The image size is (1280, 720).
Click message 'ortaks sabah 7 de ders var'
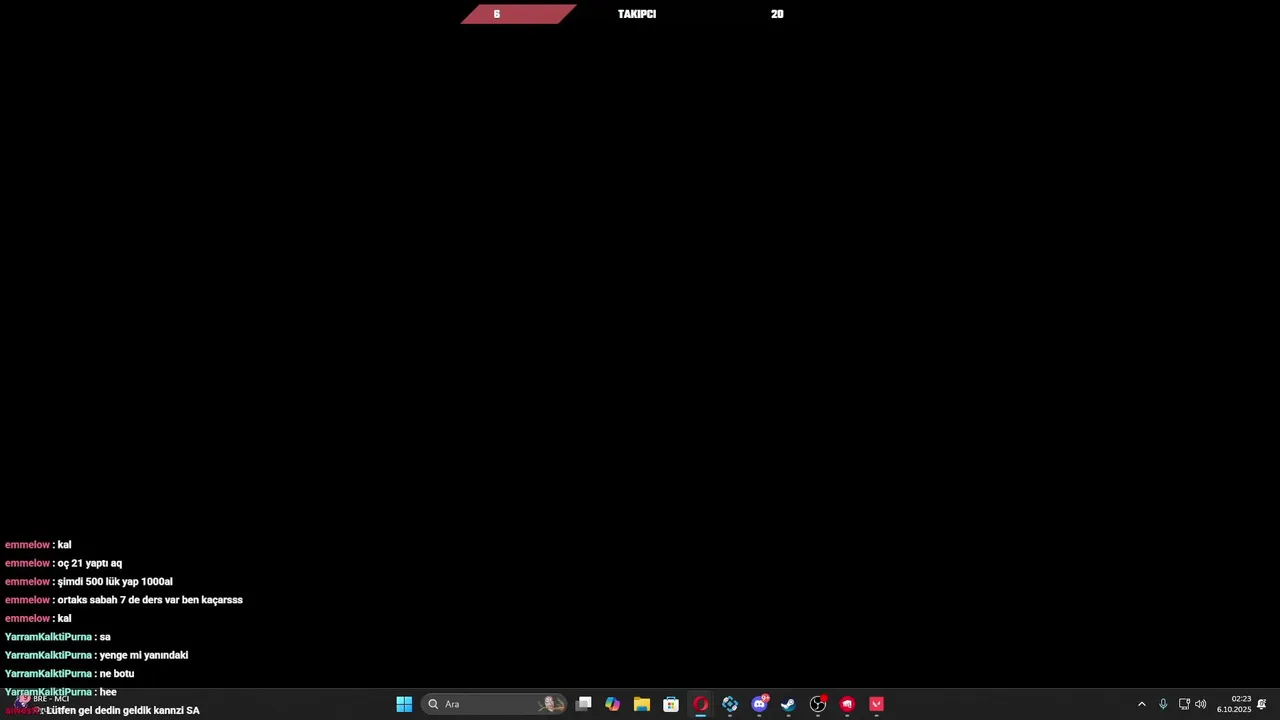click(150, 600)
